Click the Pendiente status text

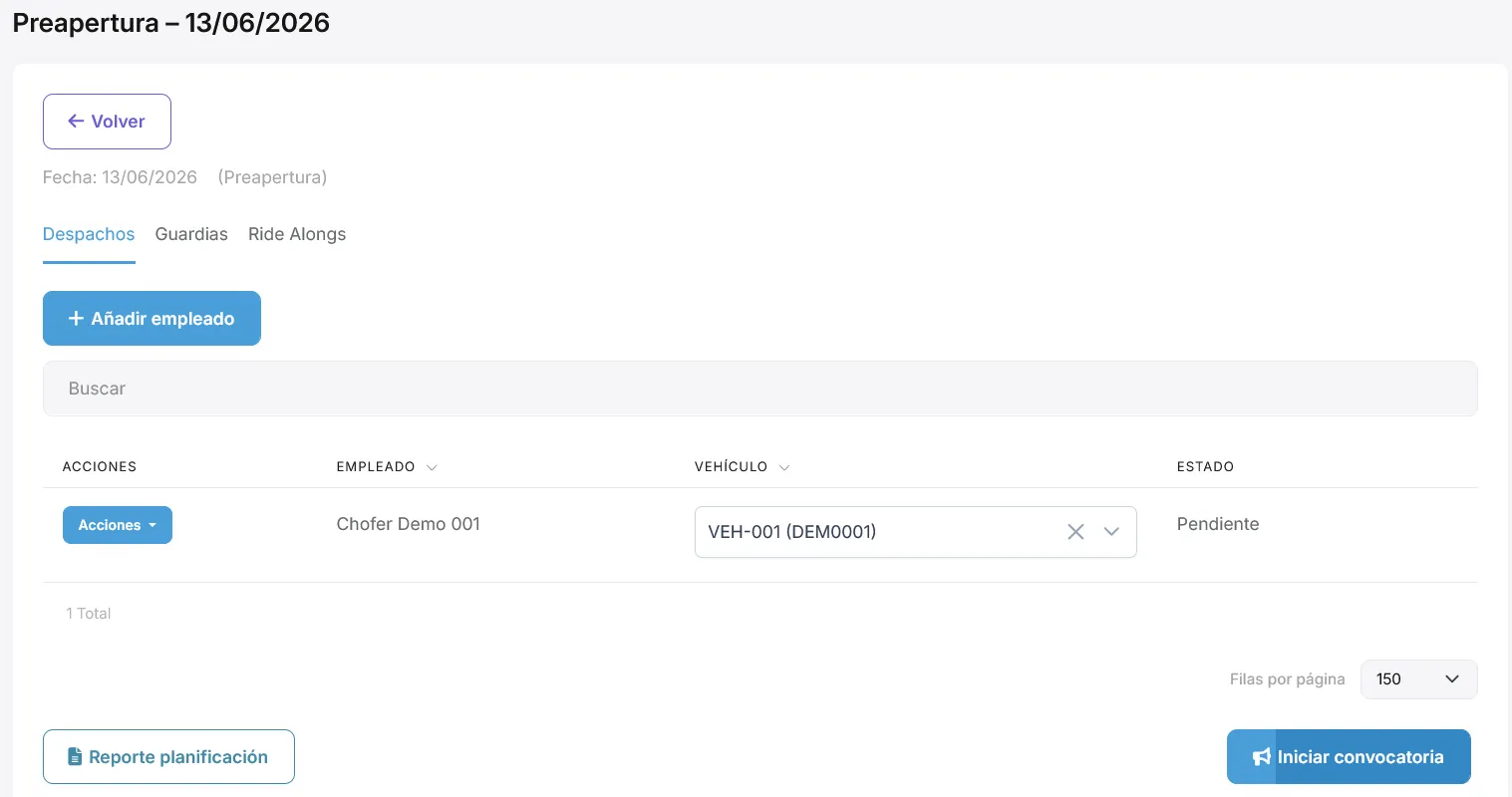coord(1218,524)
